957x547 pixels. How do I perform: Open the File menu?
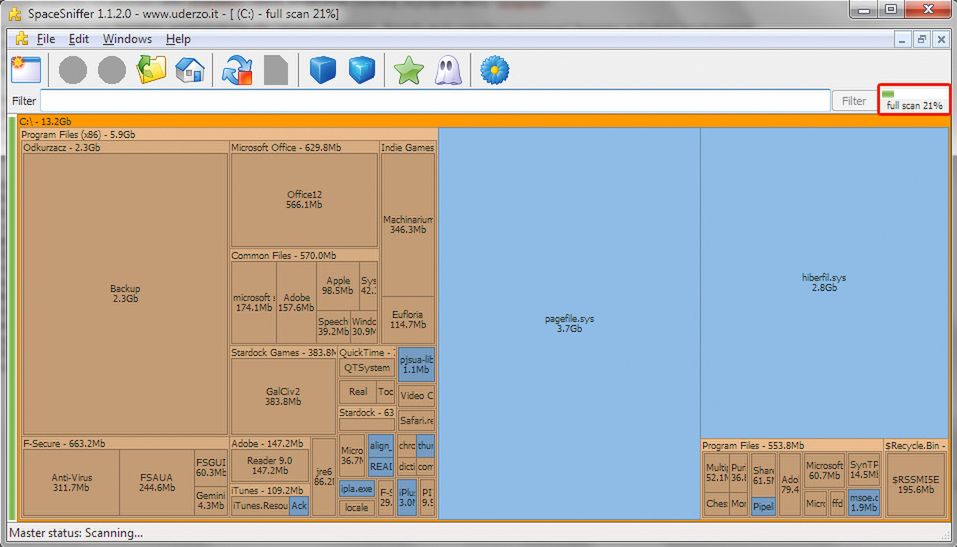tap(46, 38)
